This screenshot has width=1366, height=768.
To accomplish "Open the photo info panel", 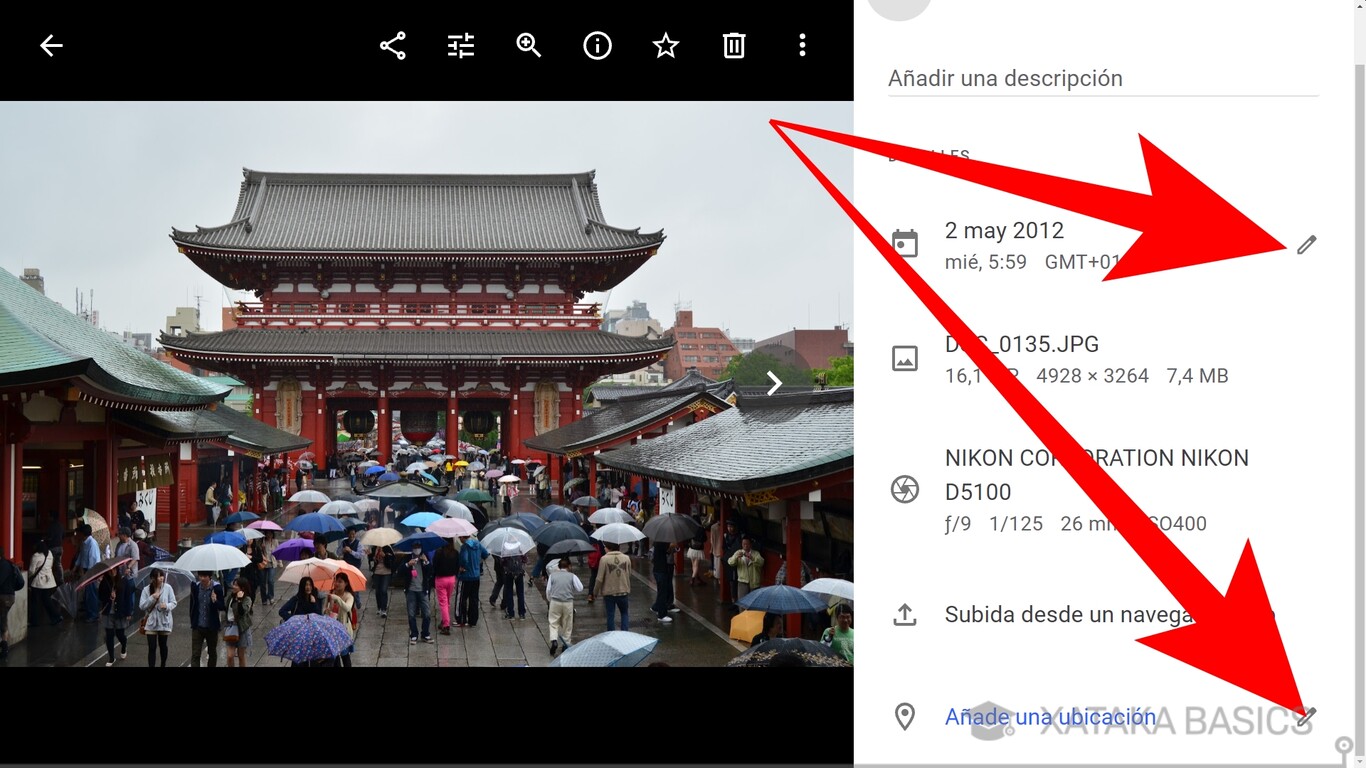I will pos(597,45).
